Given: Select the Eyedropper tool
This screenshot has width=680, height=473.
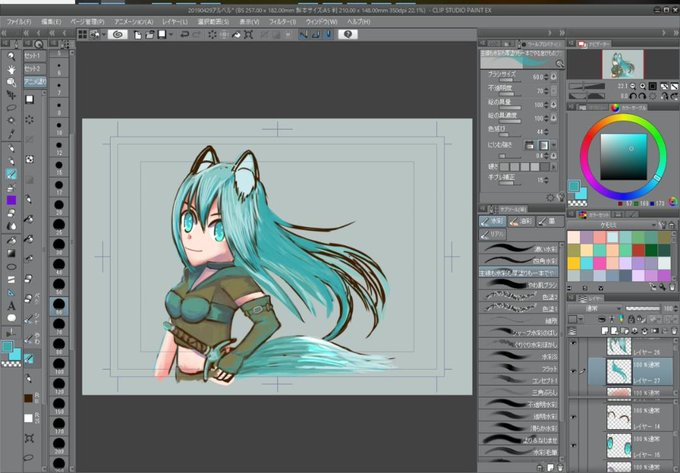Looking at the screenshot, I should point(11,134).
